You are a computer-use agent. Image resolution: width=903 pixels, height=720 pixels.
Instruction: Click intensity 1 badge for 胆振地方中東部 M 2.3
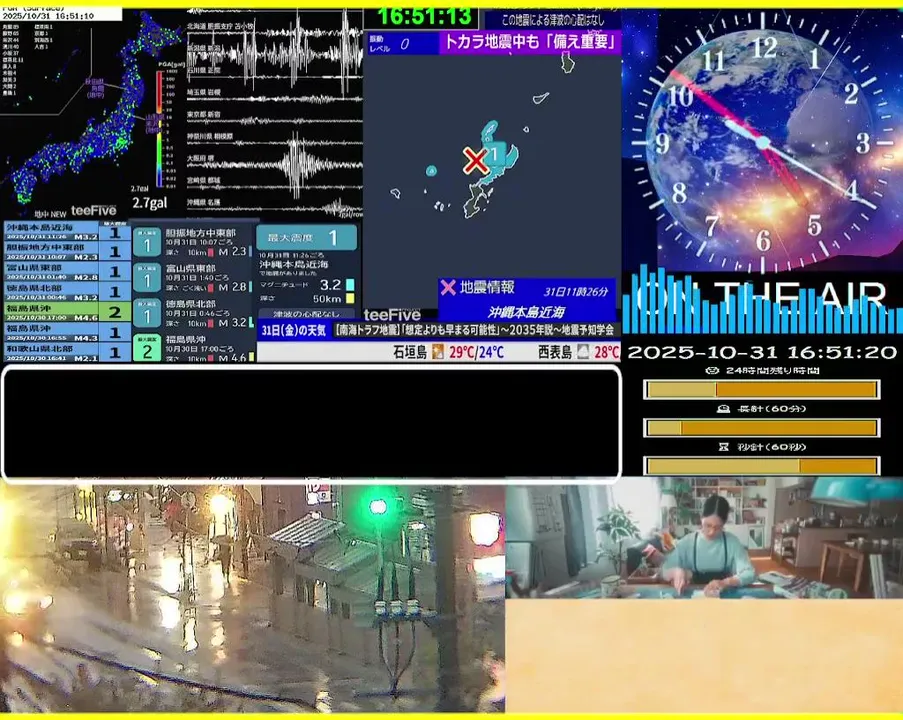147,242
